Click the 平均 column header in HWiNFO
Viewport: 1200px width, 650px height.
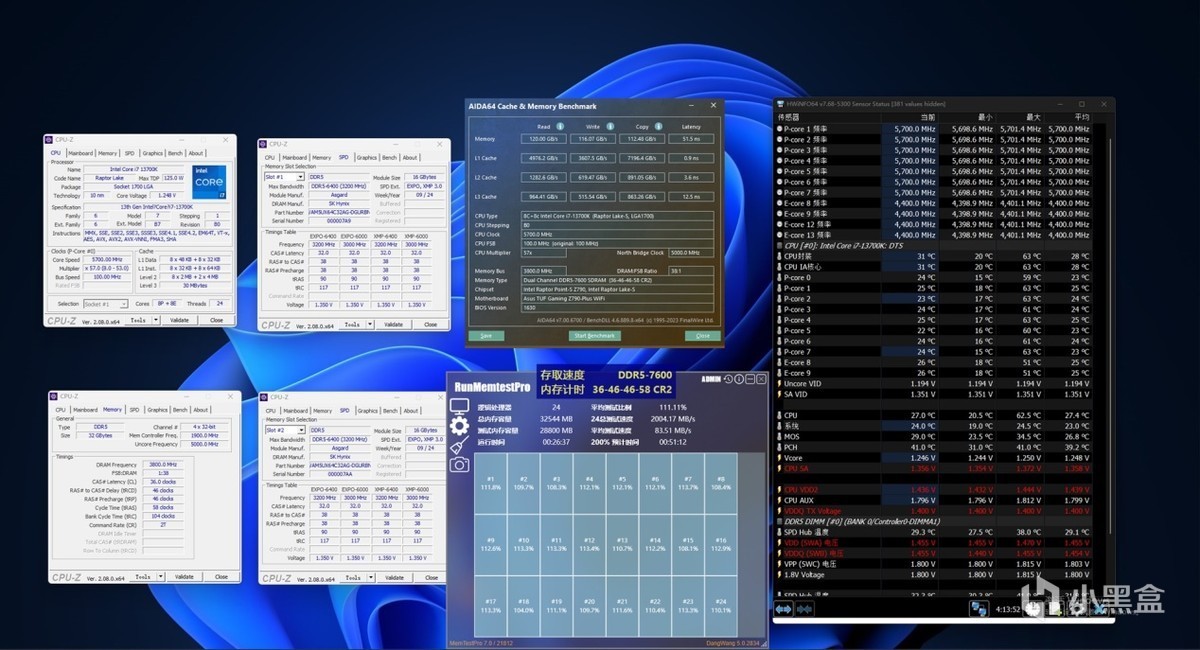click(1082, 117)
